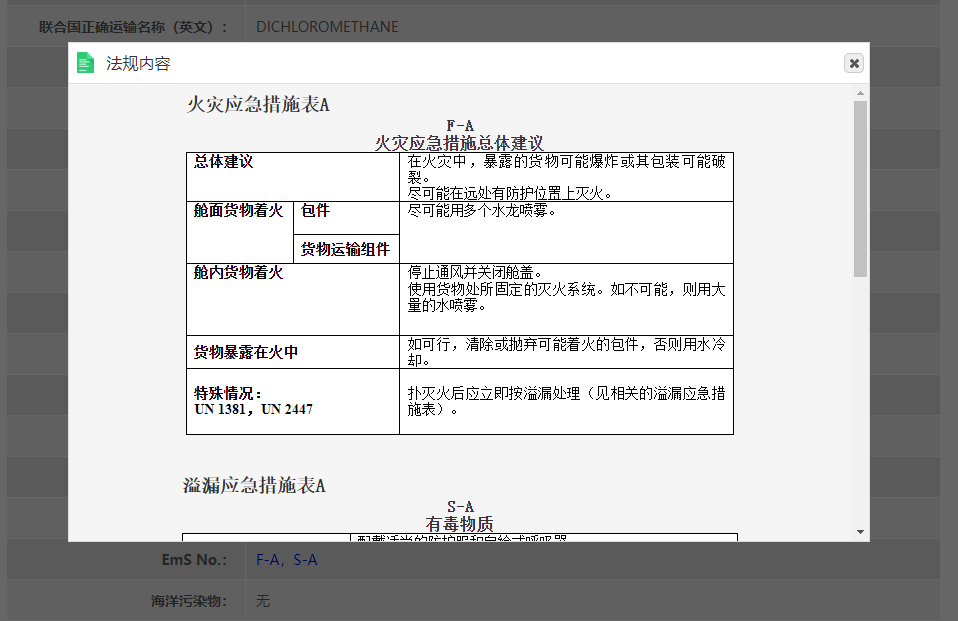The width and height of the screenshot is (958, 621).
Task: Click the 无 value for 海洋污染物
Action: [x=263, y=601]
